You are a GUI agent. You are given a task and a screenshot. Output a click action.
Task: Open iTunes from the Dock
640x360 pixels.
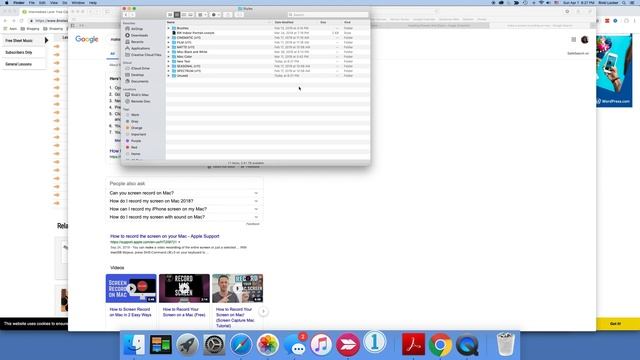321,345
